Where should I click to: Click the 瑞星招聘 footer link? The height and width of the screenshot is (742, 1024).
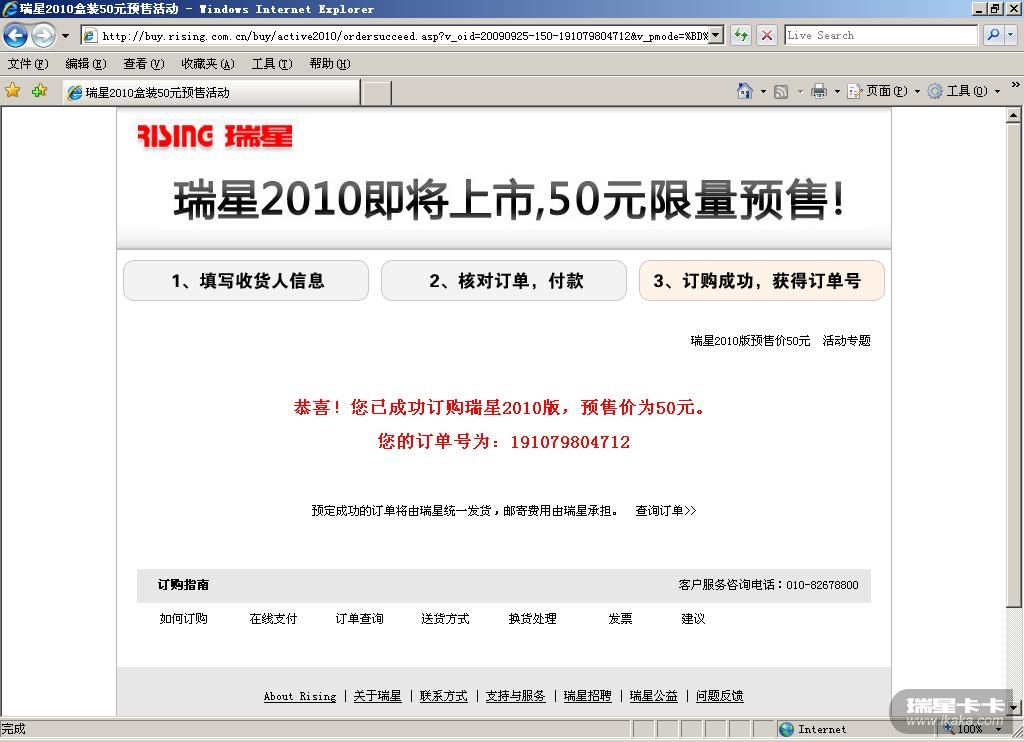pyautogui.click(x=587, y=696)
